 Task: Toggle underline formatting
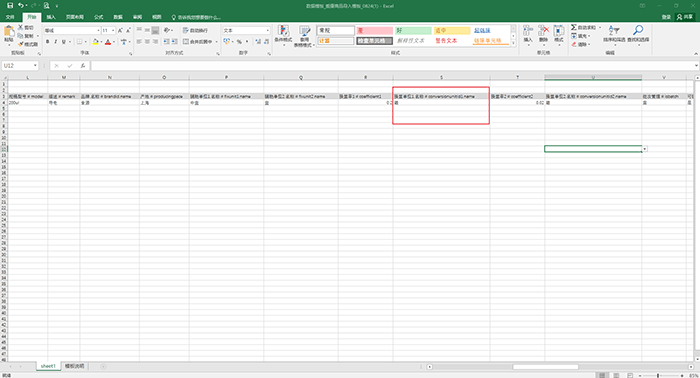point(63,42)
